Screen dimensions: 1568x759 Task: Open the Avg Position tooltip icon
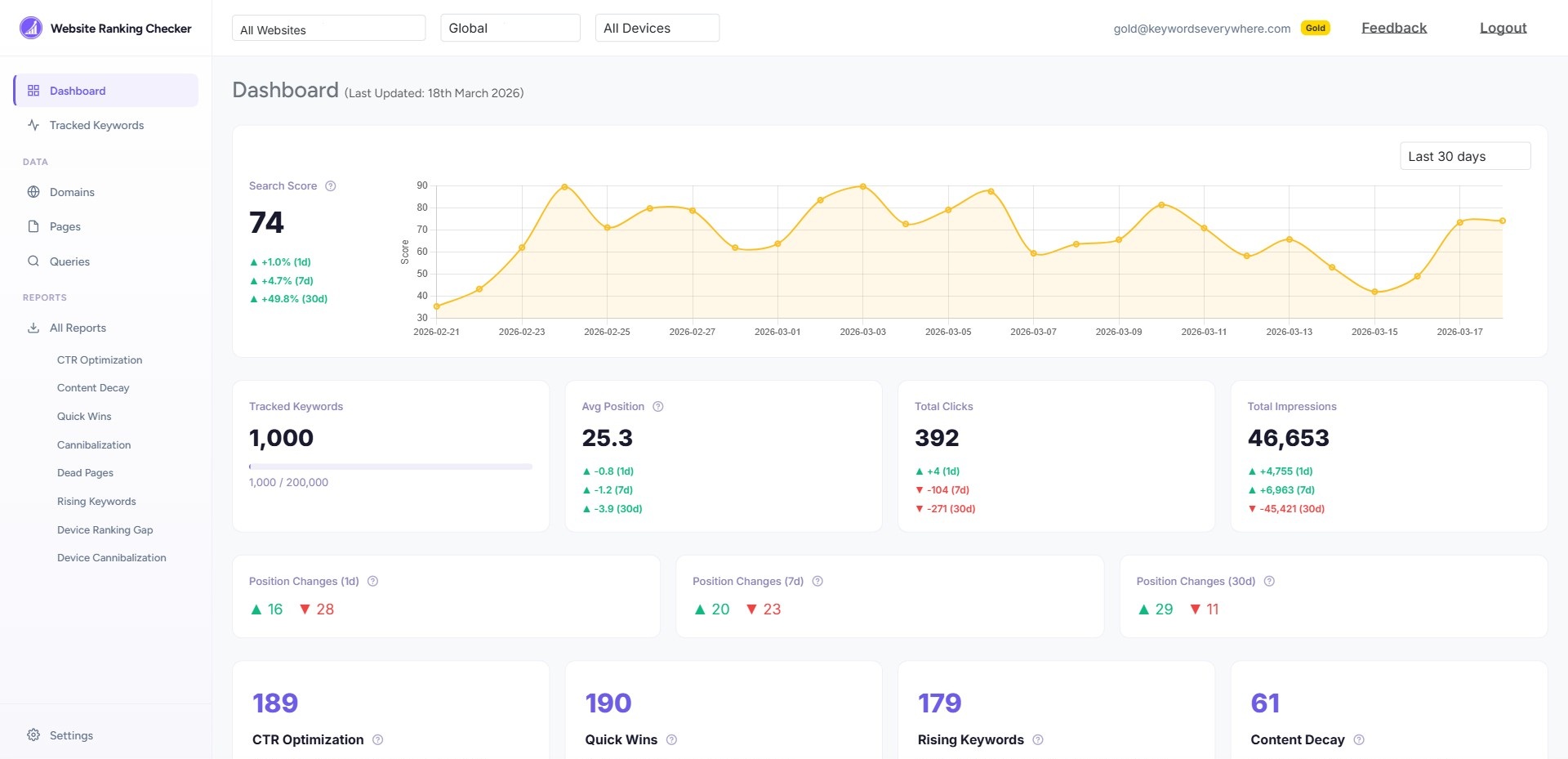click(657, 406)
